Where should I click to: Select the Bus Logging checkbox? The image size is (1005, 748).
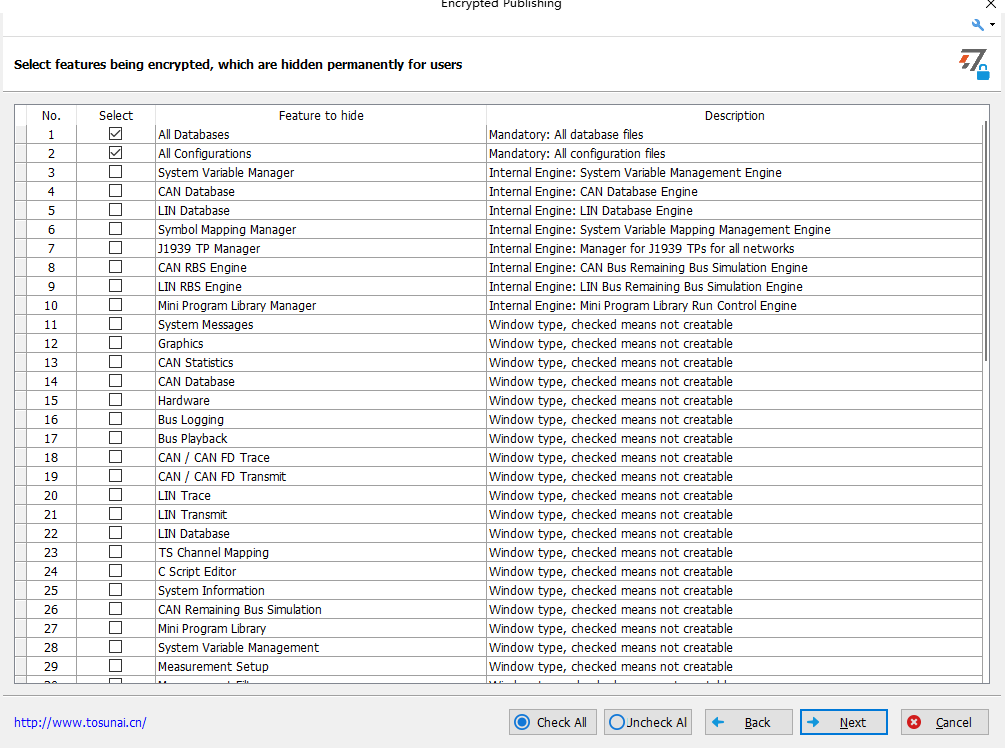click(x=116, y=419)
